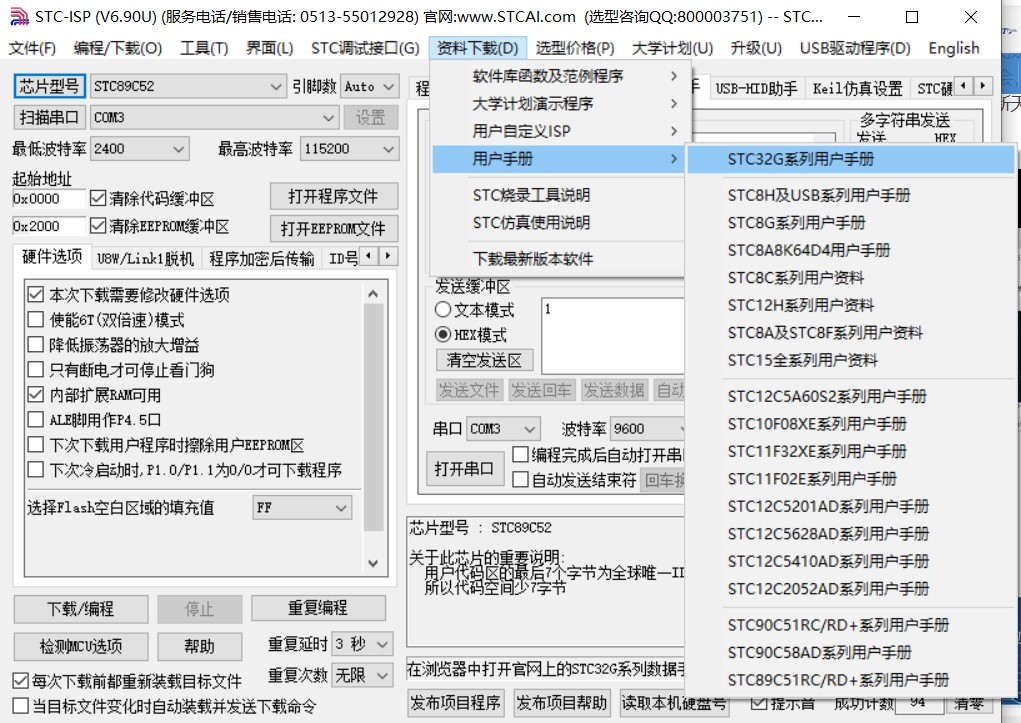Open the 引脚数 Auto dropdown
1021x723 pixels.
(370, 86)
